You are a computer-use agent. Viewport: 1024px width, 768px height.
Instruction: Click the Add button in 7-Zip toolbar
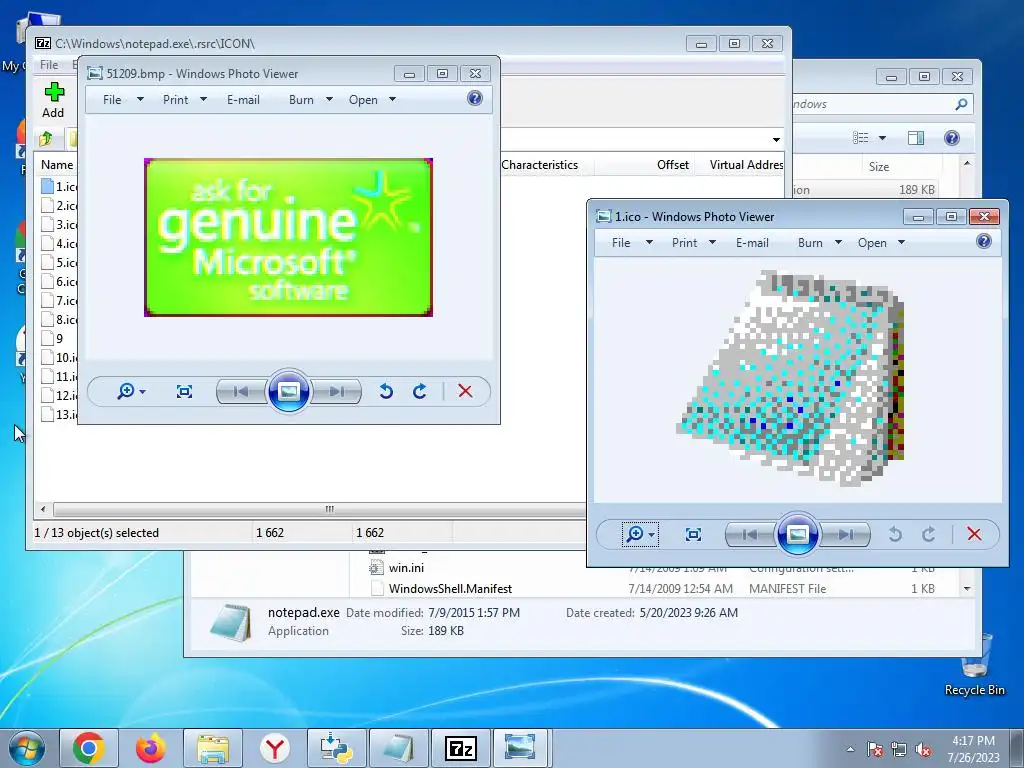point(54,100)
